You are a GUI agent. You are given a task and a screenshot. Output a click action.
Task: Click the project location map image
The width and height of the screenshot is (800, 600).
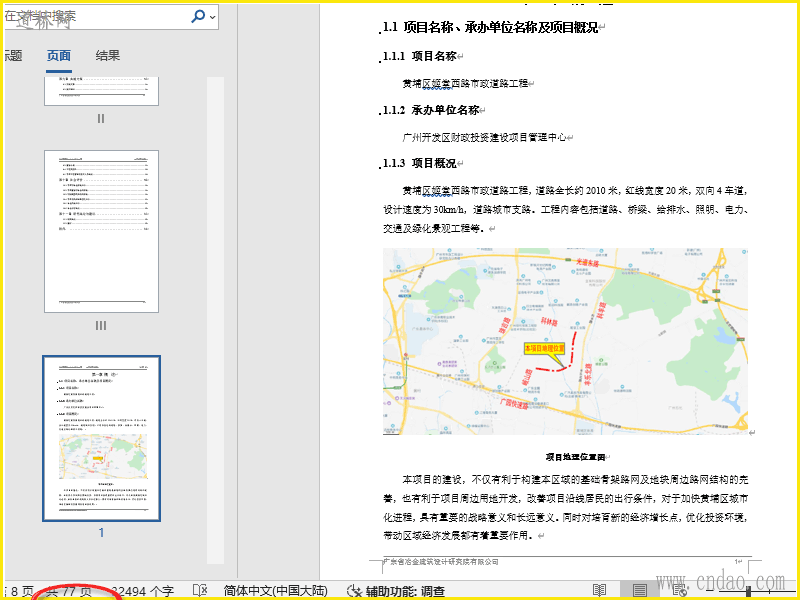[x=565, y=341]
